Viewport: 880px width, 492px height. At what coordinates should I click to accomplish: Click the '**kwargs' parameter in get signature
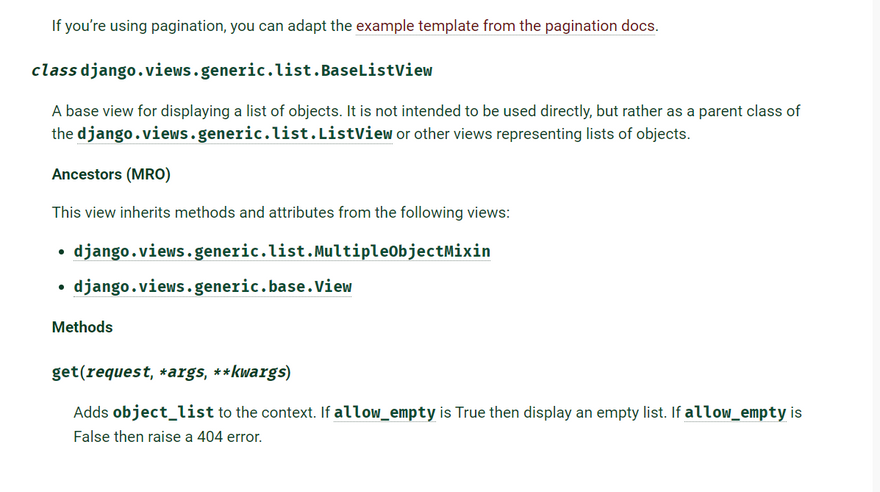[249, 372]
